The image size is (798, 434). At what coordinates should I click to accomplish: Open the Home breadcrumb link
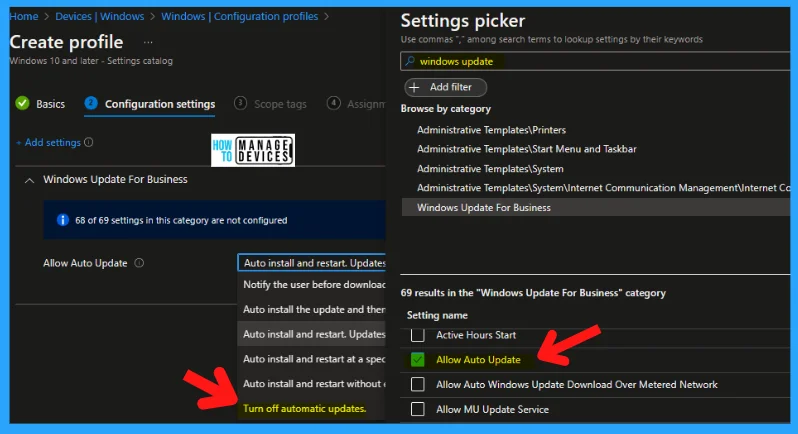(x=24, y=16)
